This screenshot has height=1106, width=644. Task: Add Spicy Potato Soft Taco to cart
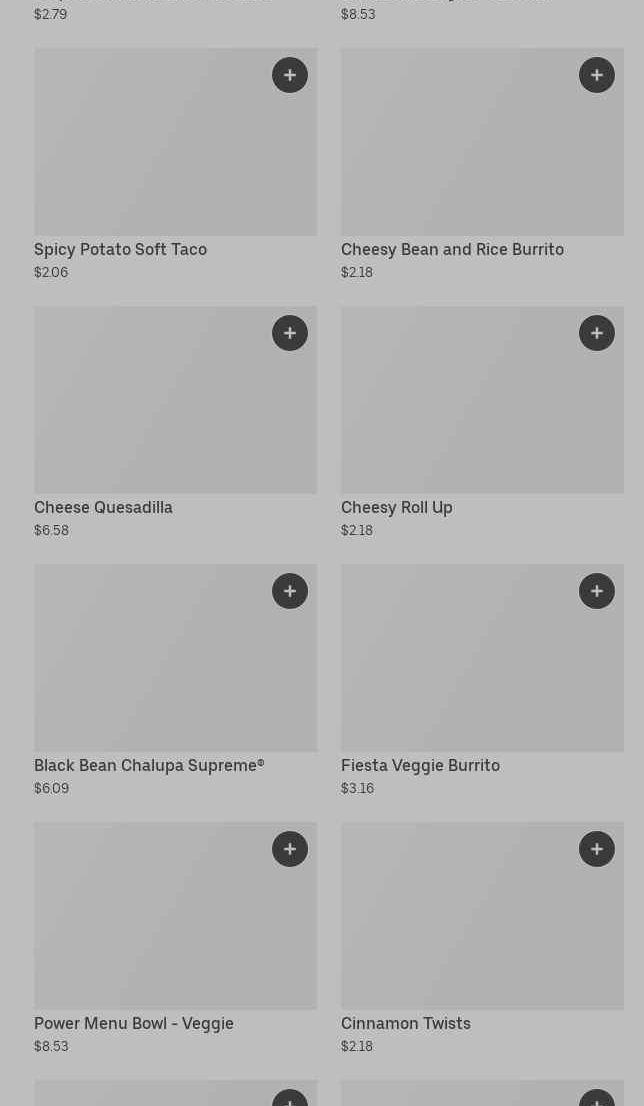pos(290,75)
